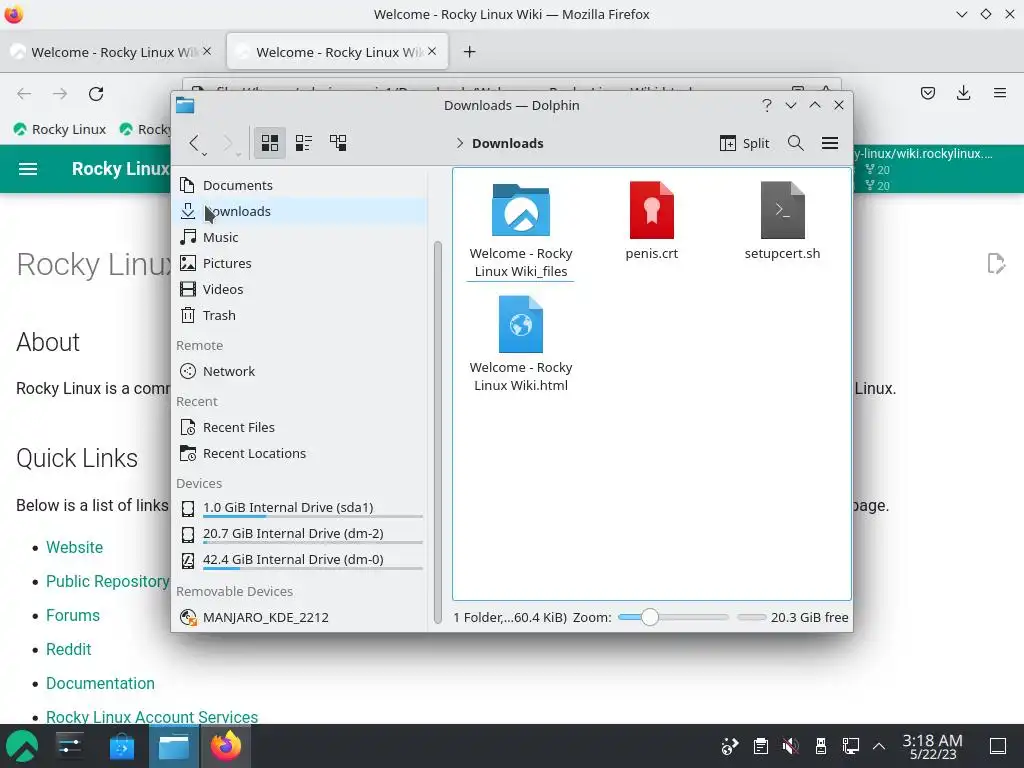The image size is (1024, 768).
Task: Click Firefox forward arrow
Action: [x=60, y=93]
